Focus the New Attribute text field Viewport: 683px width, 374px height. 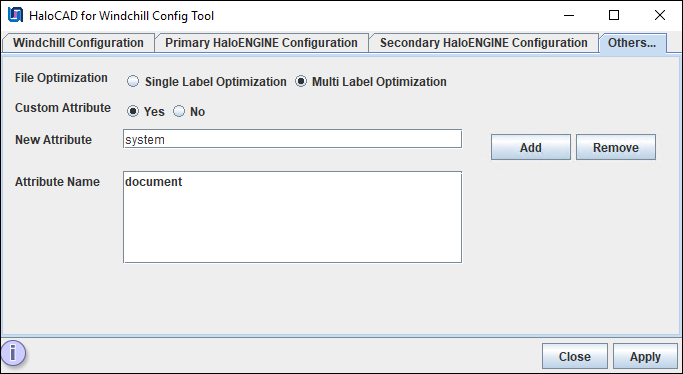(x=292, y=139)
